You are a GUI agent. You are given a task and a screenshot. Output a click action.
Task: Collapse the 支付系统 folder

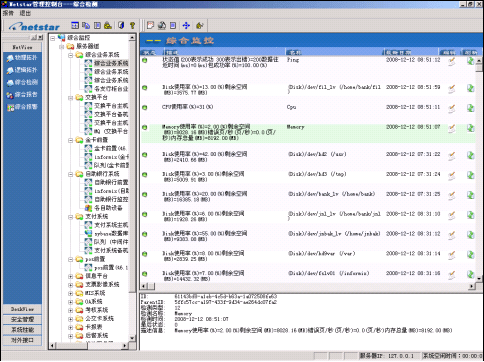[70, 217]
